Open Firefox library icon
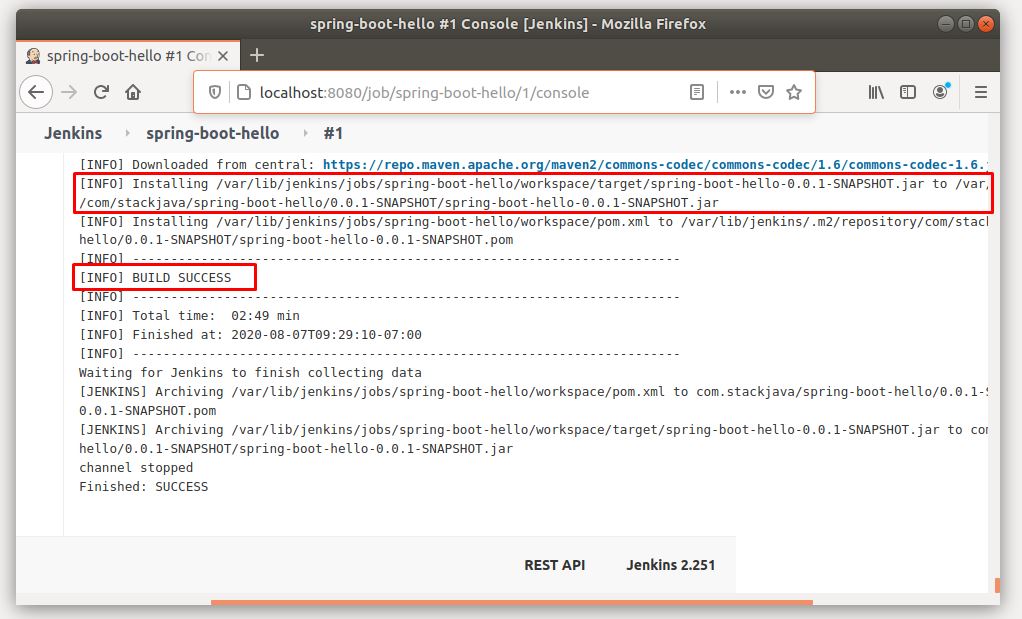Viewport: 1022px width, 619px height. [x=876, y=93]
